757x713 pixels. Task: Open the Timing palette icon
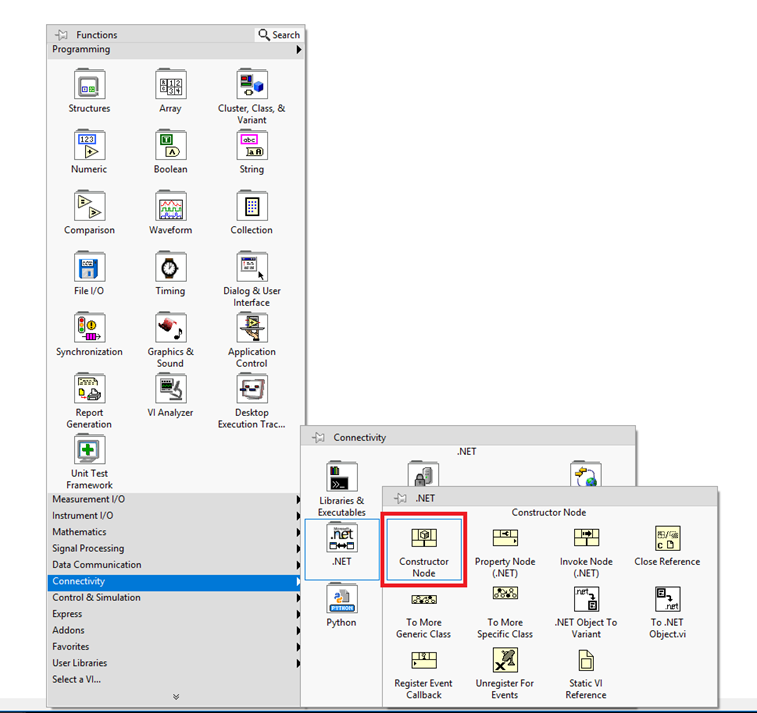coord(170,268)
